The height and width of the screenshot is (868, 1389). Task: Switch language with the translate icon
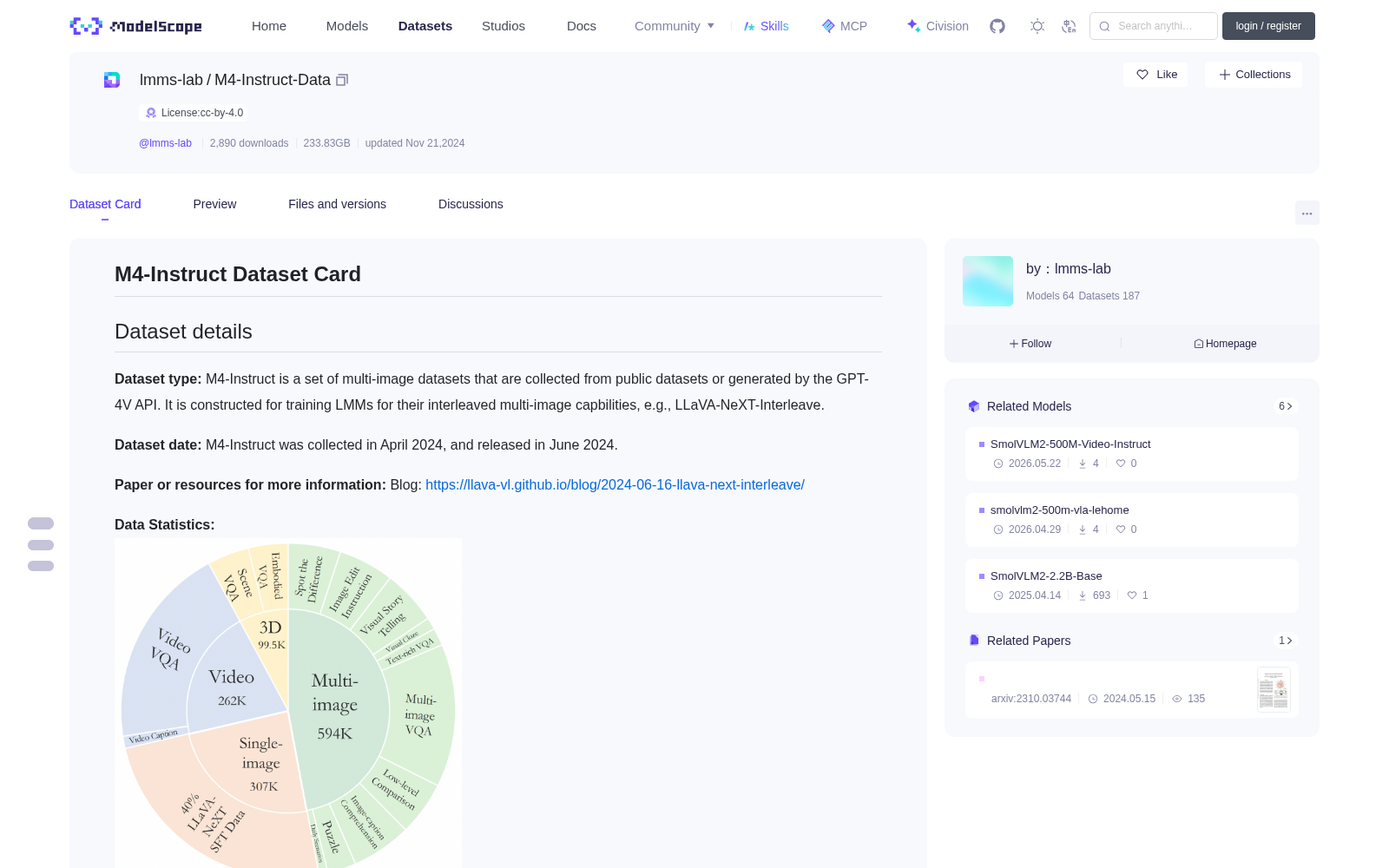tap(1069, 26)
